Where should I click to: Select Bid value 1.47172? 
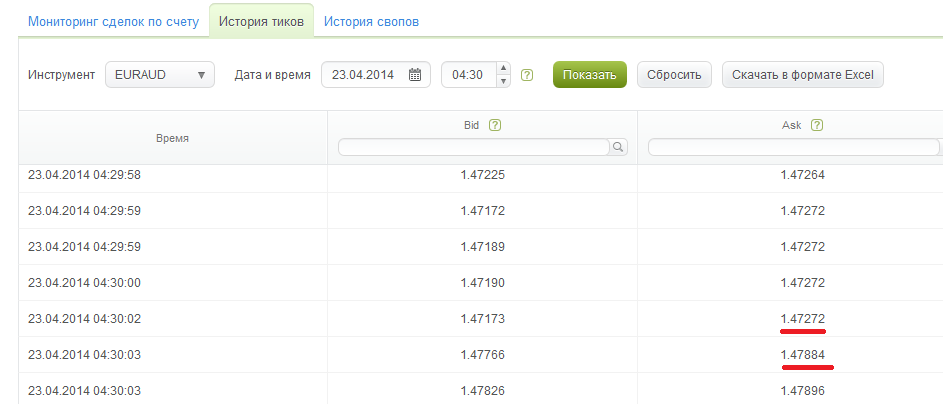point(482,211)
